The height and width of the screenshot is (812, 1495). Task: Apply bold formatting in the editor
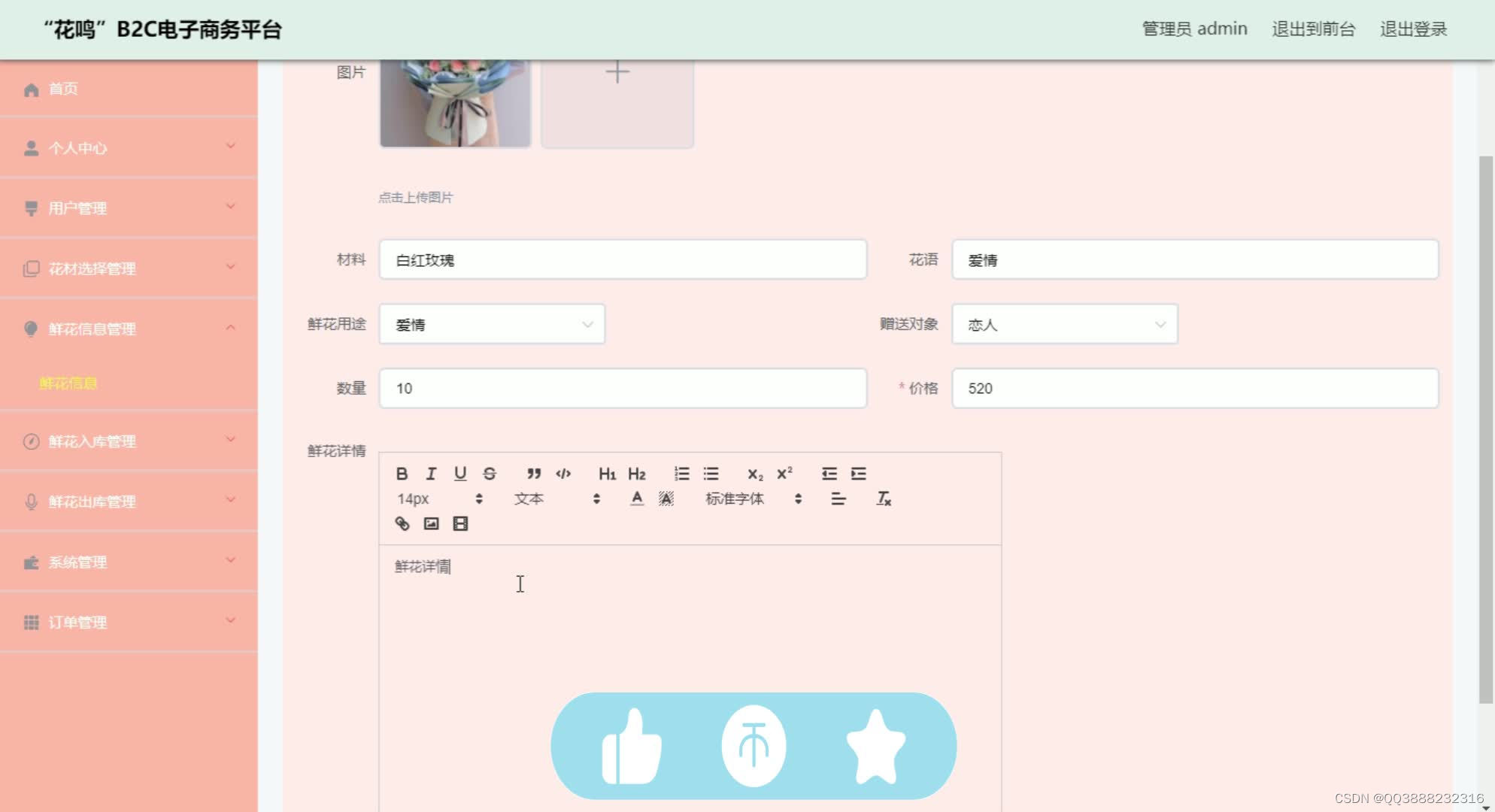tap(402, 473)
